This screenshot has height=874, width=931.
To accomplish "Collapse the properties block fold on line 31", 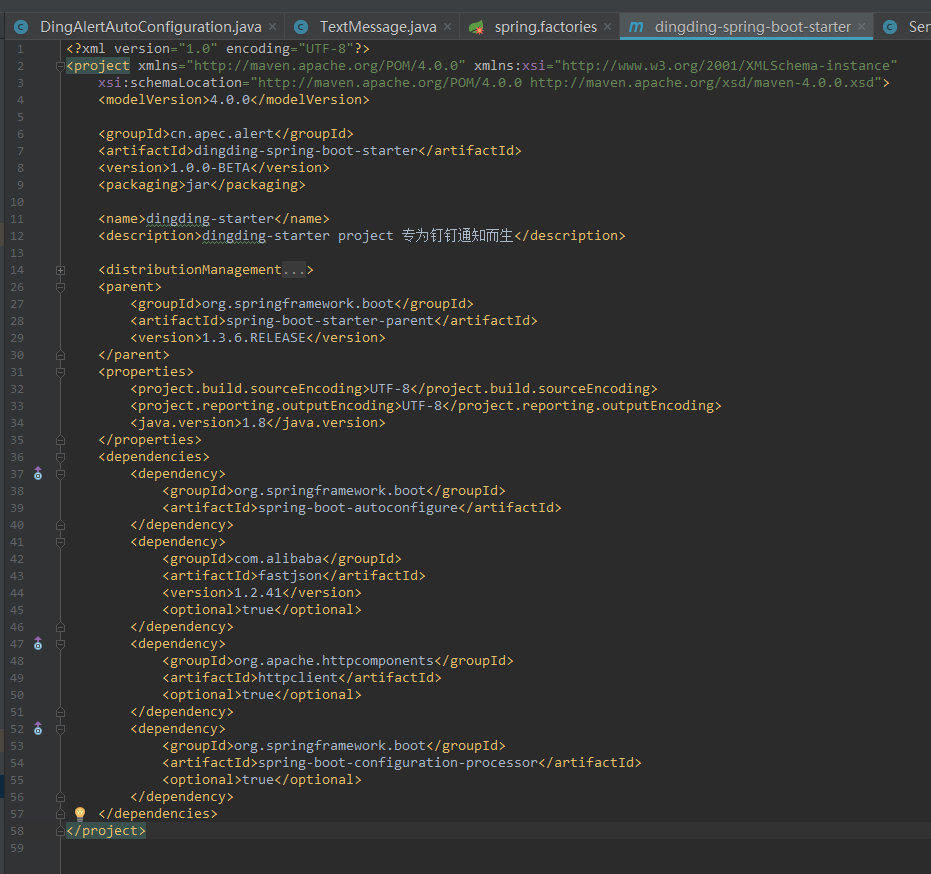I will (61, 372).
